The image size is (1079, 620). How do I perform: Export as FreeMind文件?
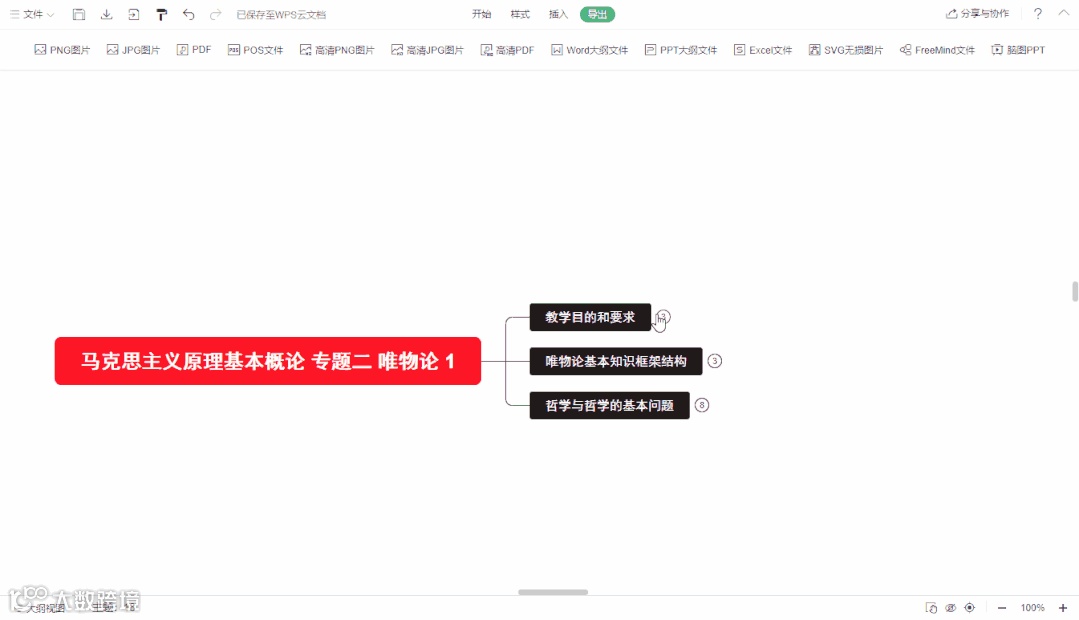pyautogui.click(x=937, y=50)
